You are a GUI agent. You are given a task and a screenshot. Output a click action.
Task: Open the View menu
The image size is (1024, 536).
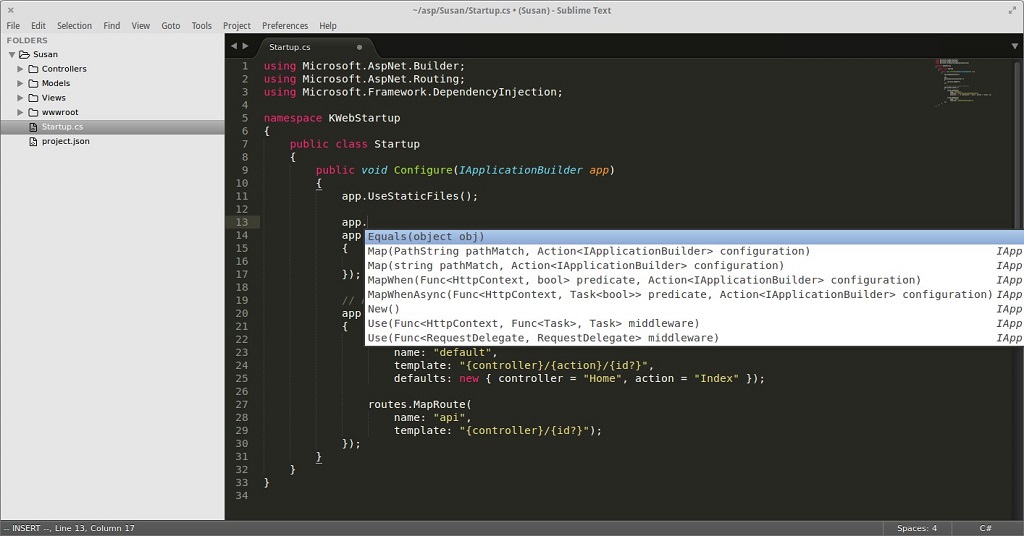click(x=140, y=25)
